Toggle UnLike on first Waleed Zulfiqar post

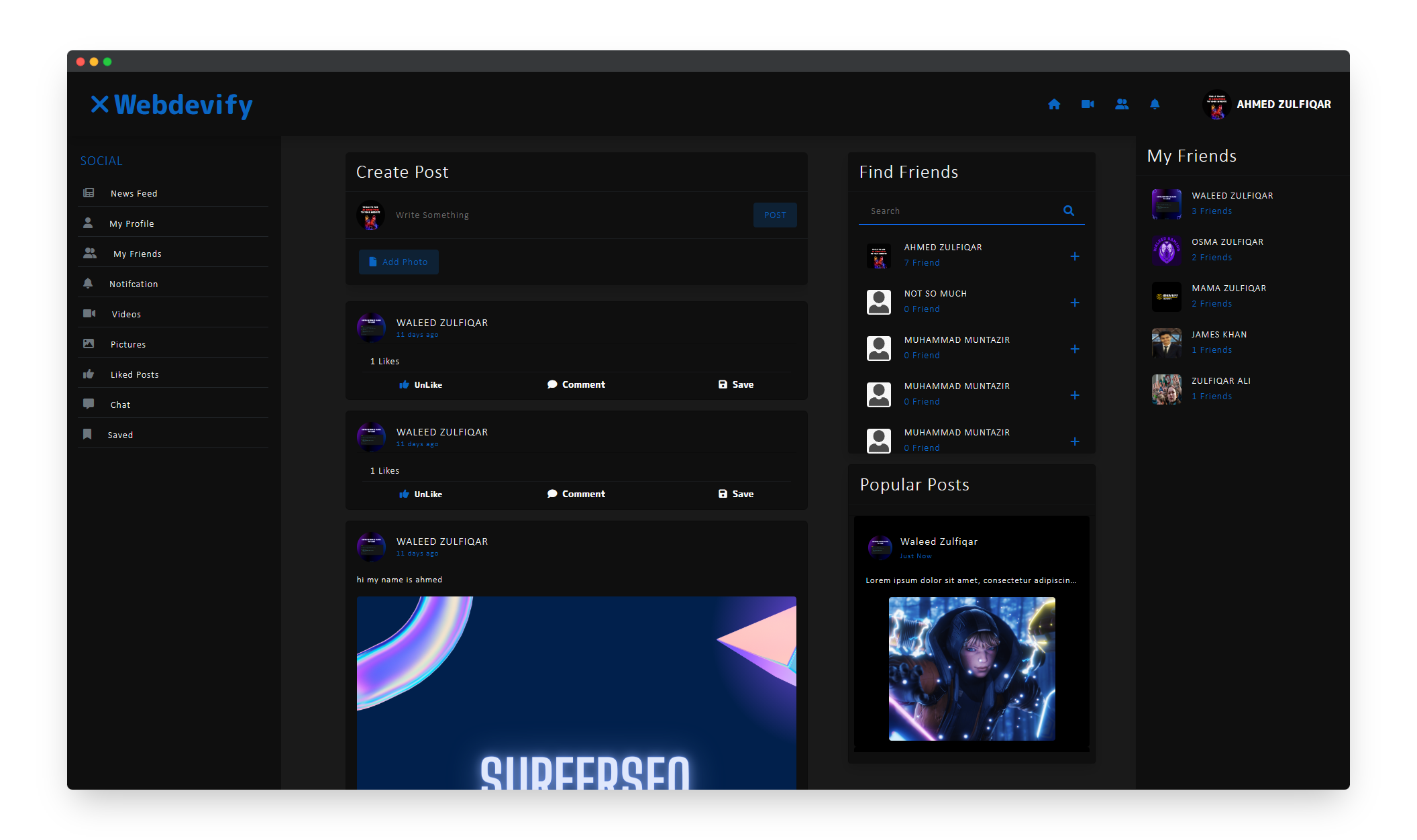(421, 384)
